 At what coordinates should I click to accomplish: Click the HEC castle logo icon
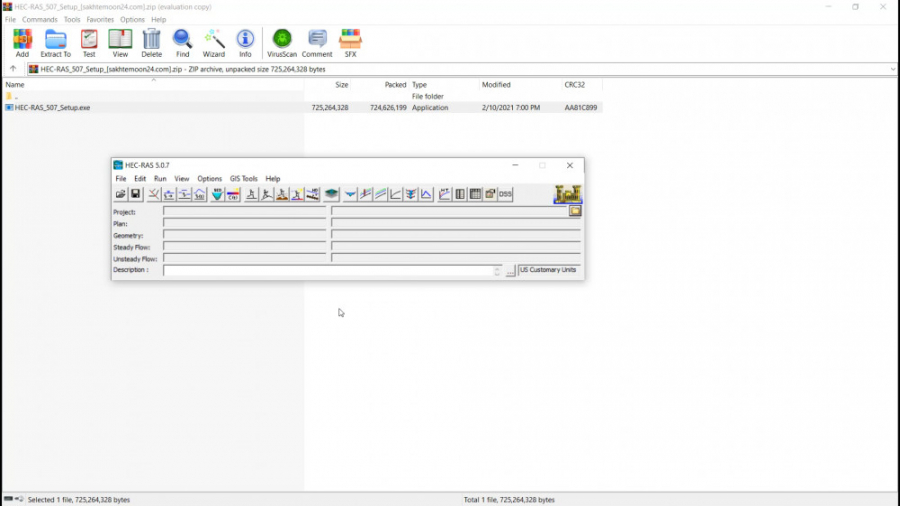coord(567,194)
